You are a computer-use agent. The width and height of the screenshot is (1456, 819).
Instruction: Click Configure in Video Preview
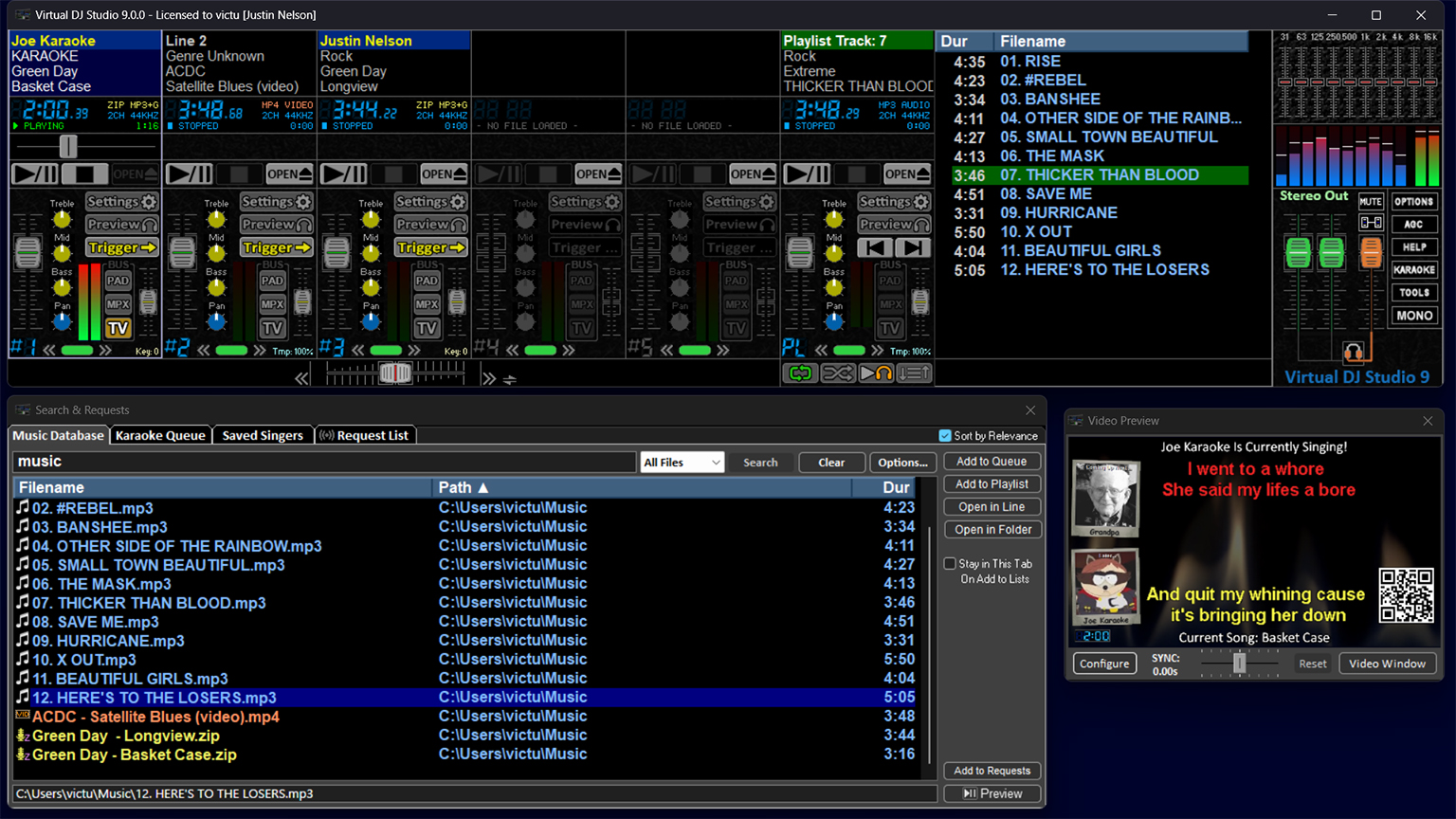1104,664
